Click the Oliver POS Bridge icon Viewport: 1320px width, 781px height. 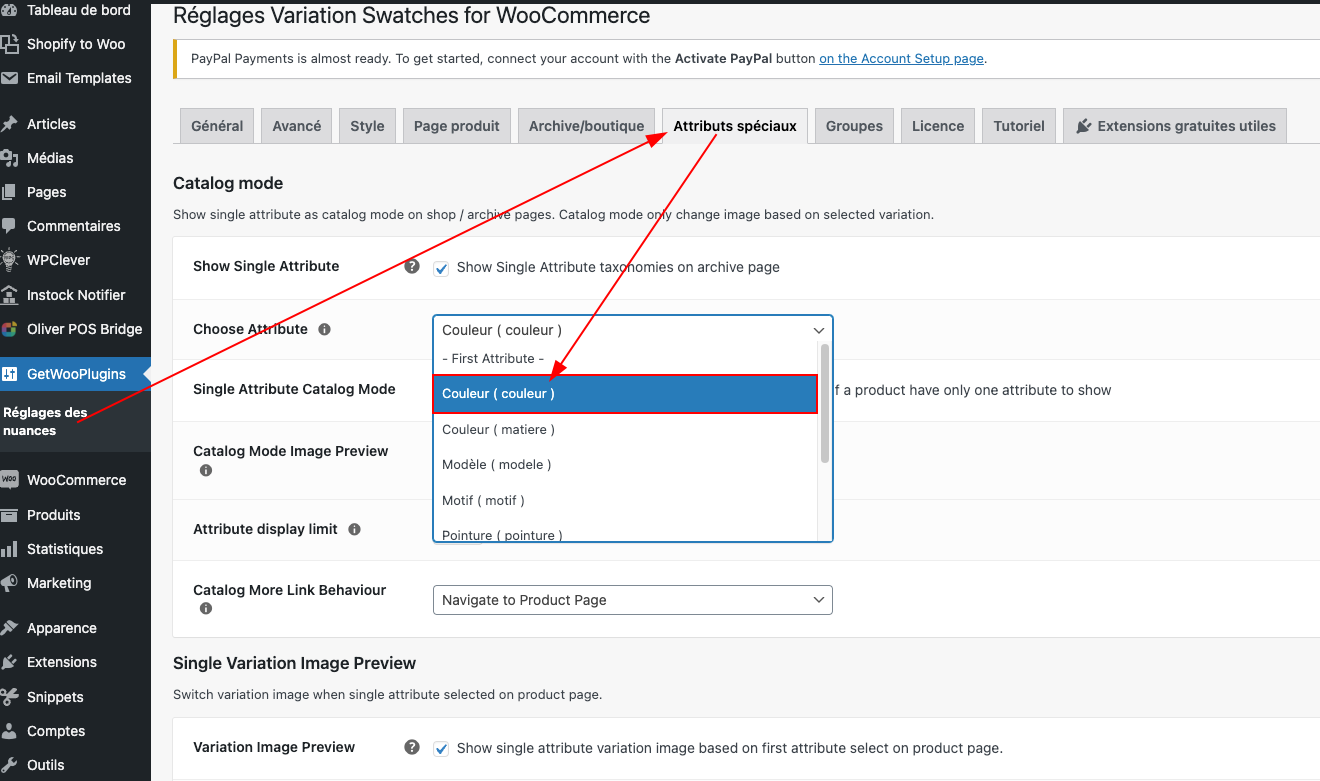pos(9,329)
